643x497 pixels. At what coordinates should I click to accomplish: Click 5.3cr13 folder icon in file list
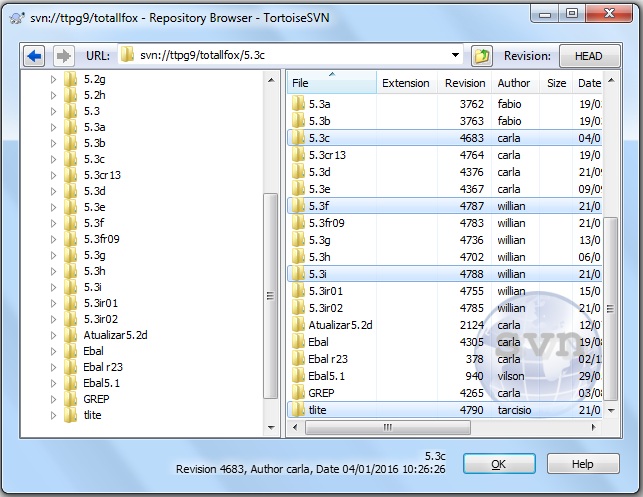point(298,155)
